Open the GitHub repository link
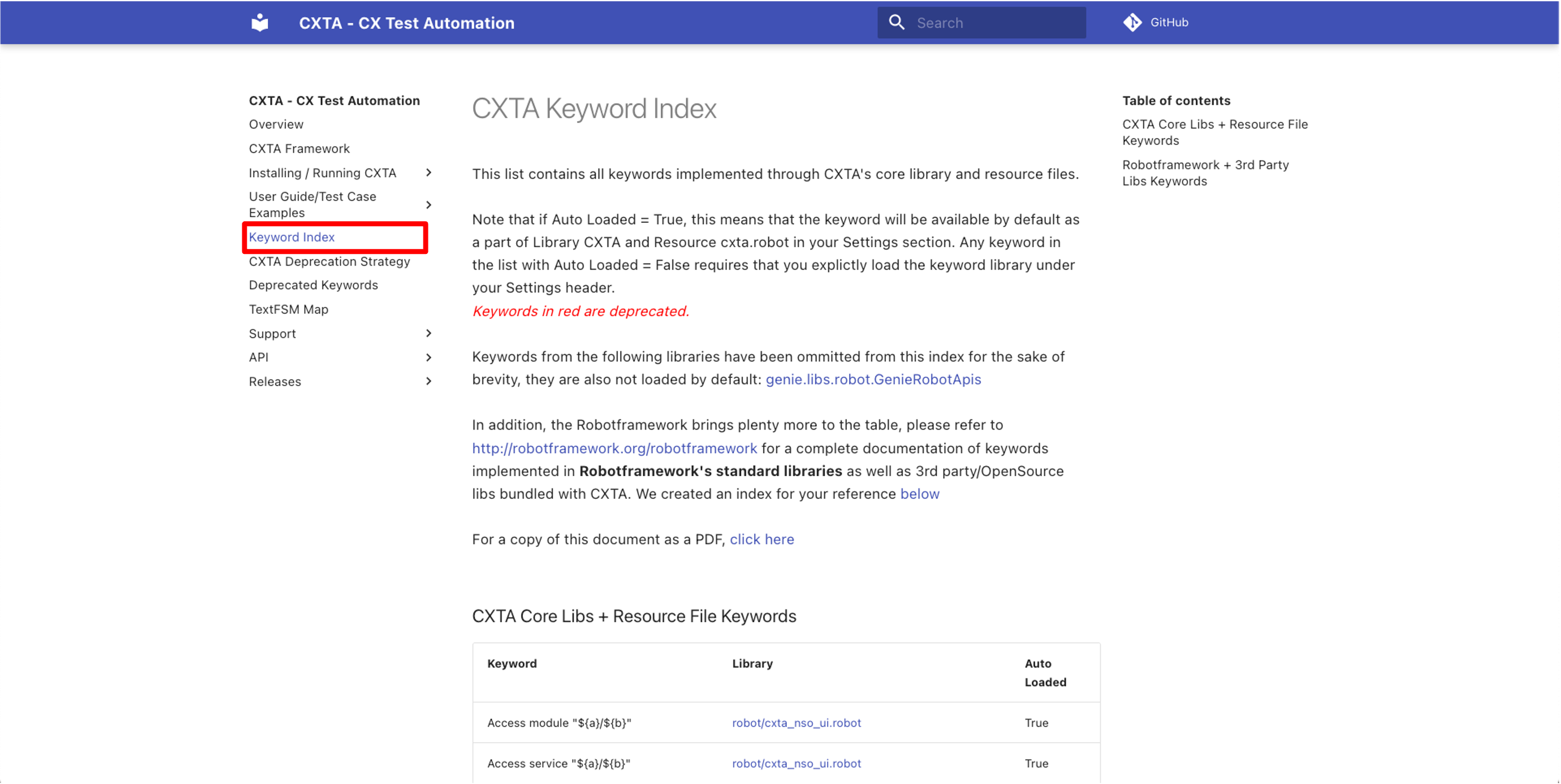Viewport: 1561px width, 784px height. pos(1156,22)
